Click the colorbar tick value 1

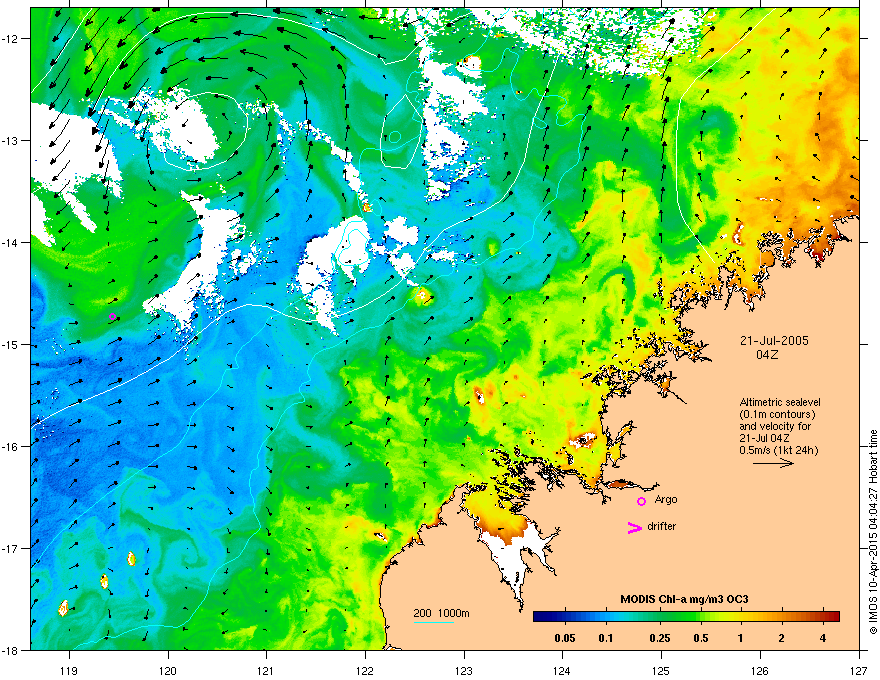741,638
